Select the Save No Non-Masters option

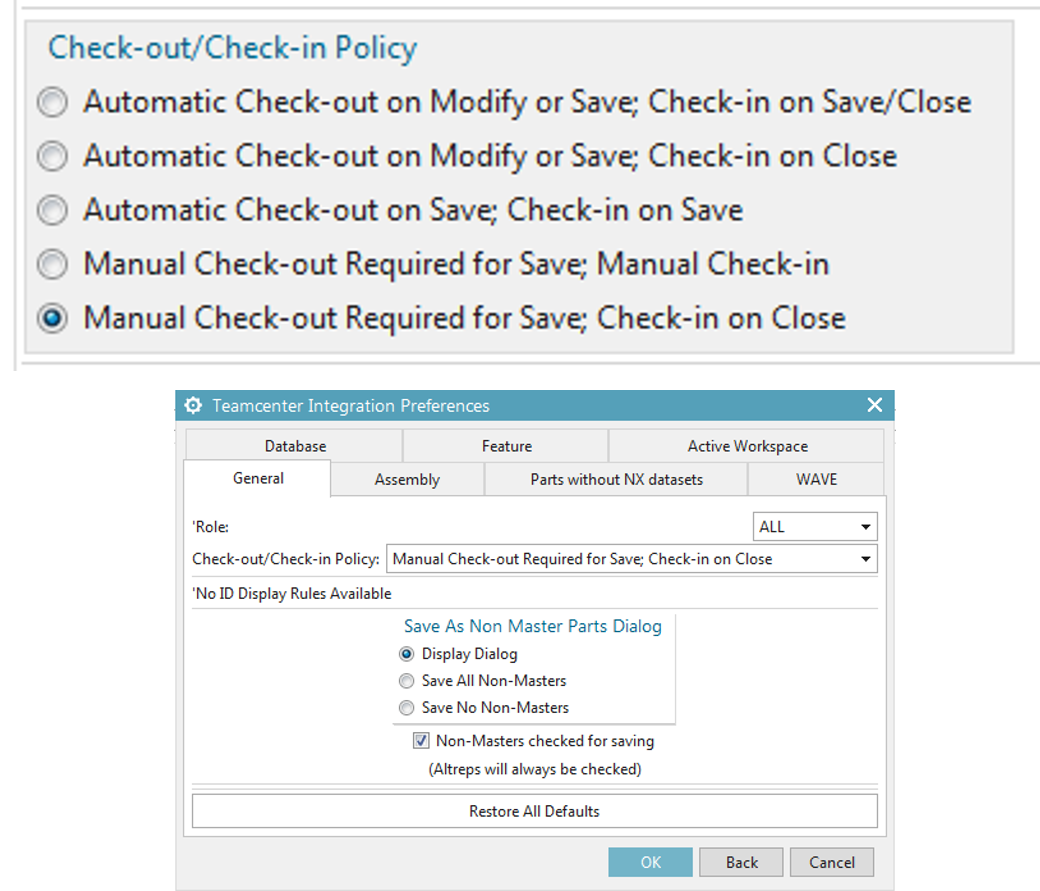tap(407, 707)
